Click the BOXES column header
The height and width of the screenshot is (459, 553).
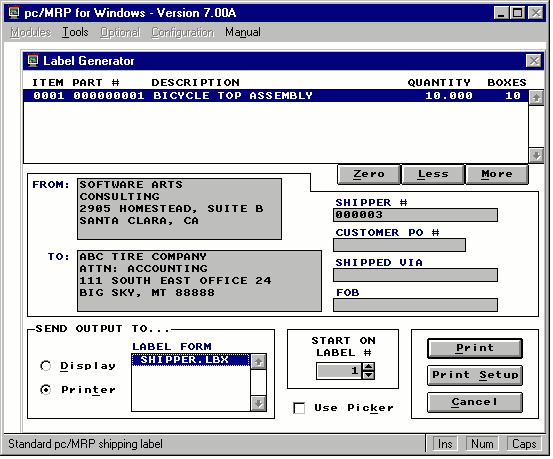click(507, 83)
